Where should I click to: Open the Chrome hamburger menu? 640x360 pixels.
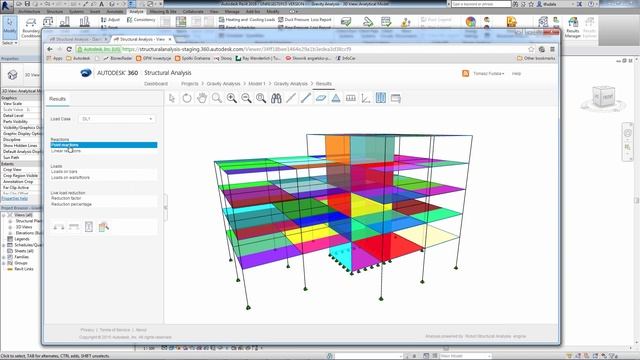click(x=552, y=49)
